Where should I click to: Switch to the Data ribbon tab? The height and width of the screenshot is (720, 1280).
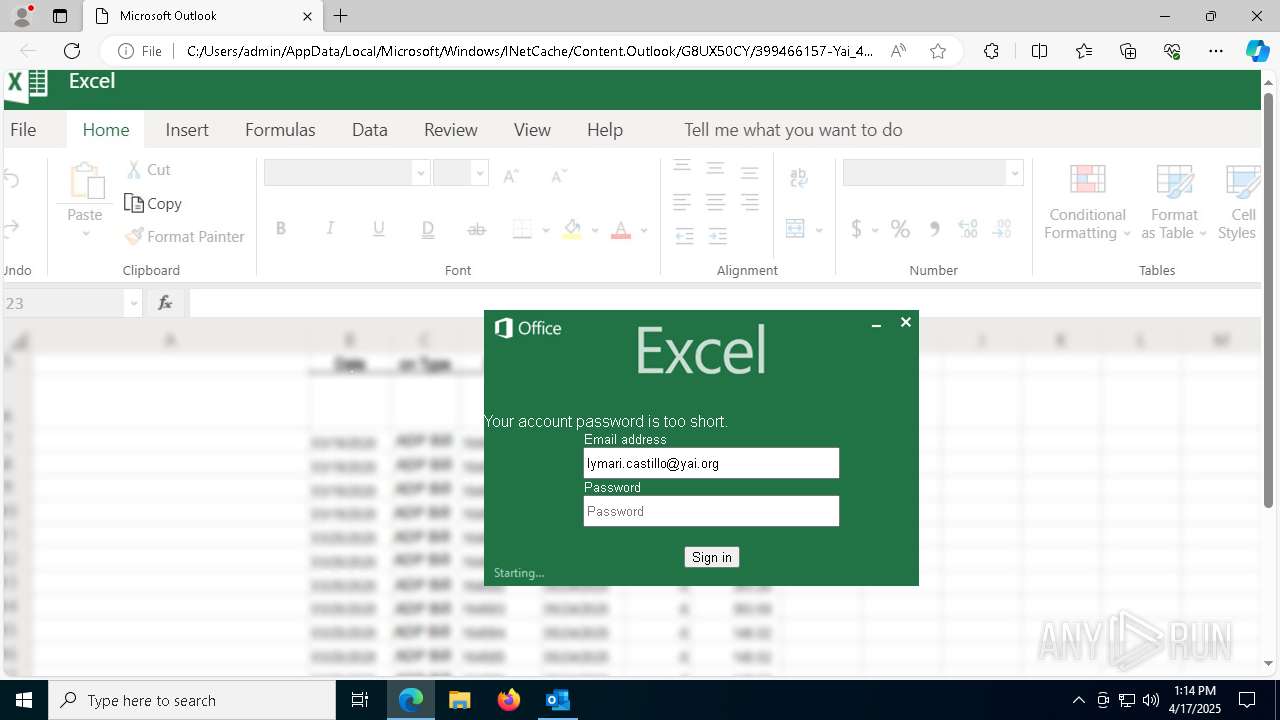tap(370, 130)
